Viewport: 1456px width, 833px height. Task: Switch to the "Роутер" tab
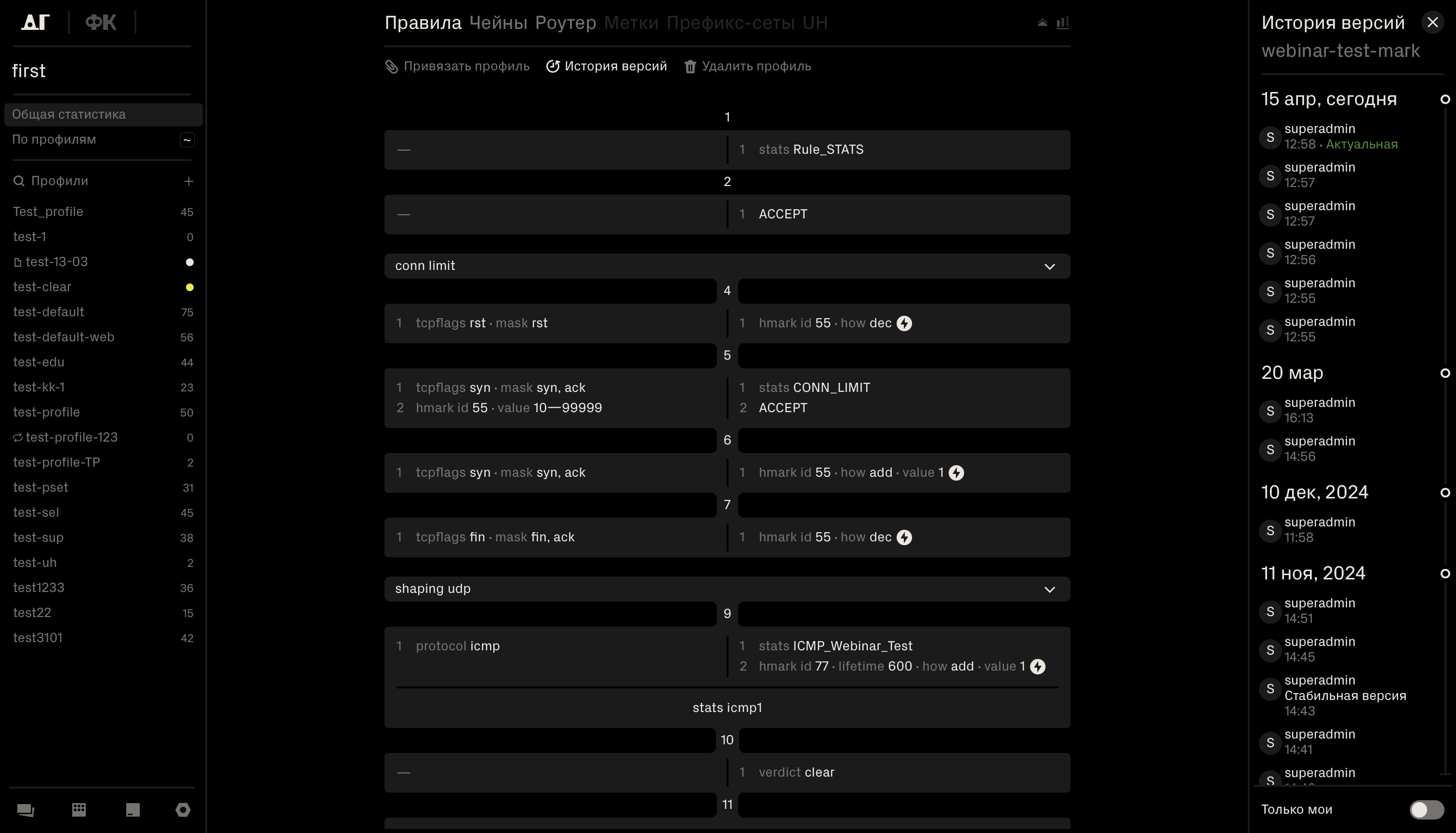565,23
